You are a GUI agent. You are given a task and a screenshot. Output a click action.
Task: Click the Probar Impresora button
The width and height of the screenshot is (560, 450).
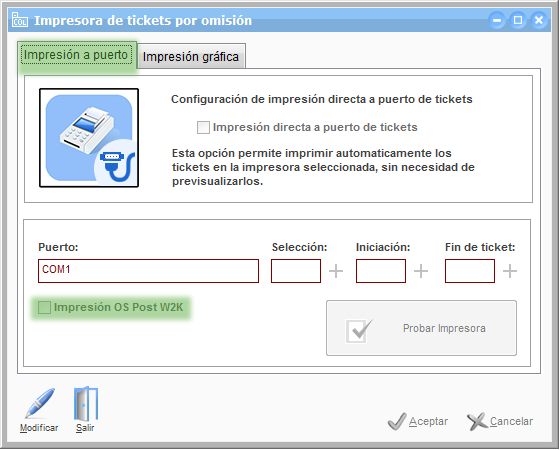[421, 328]
